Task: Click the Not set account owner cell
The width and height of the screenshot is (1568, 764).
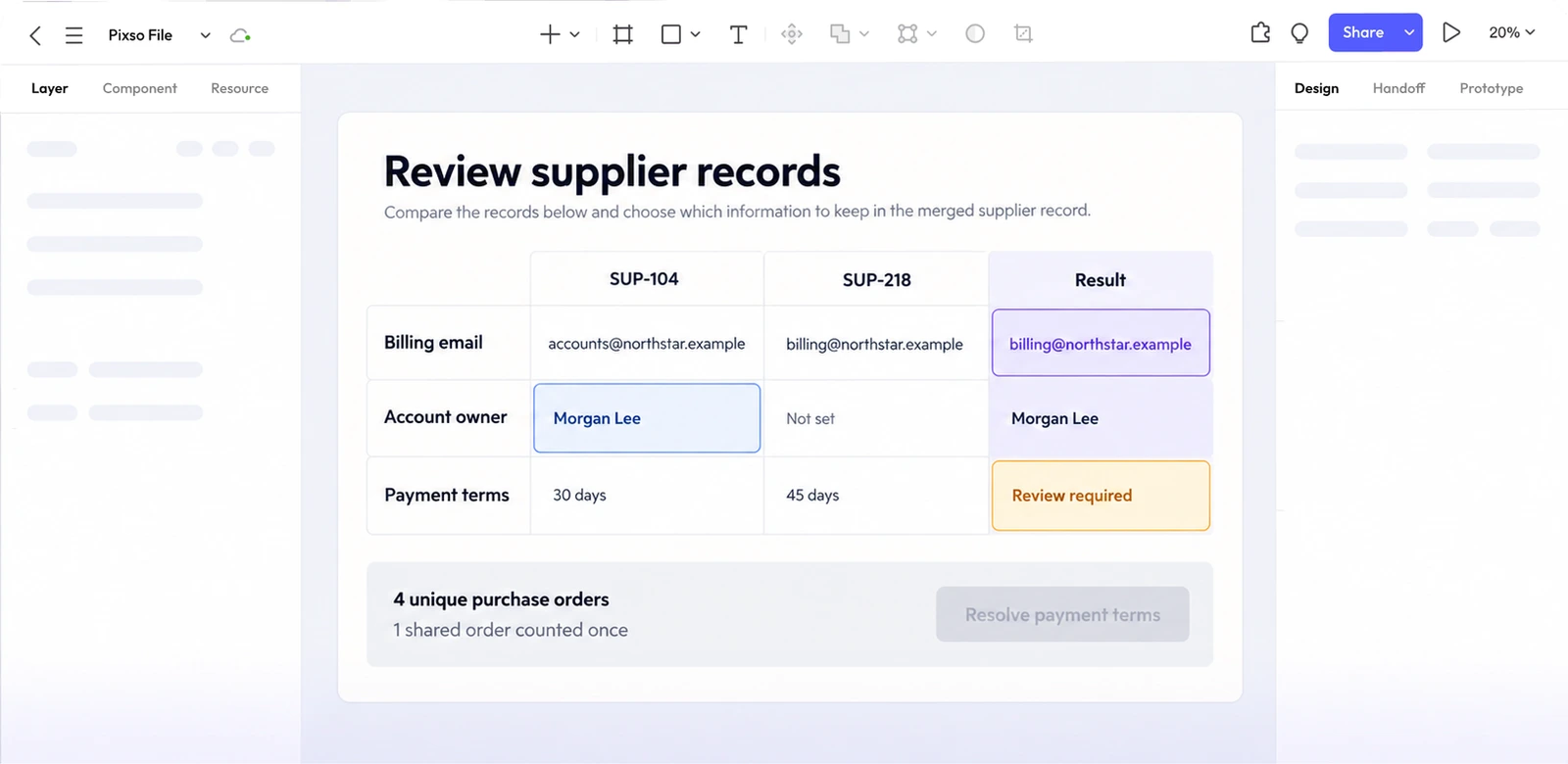Action: pos(876,418)
